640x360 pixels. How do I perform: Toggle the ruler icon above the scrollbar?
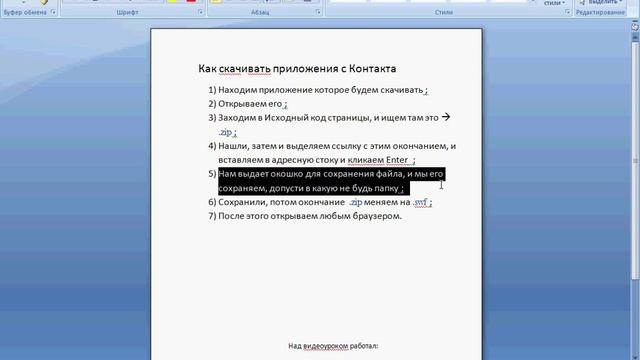(x=635, y=27)
